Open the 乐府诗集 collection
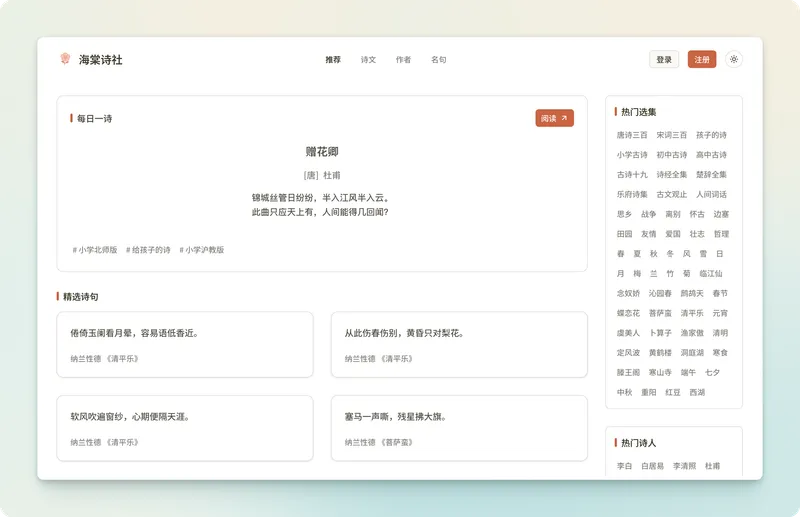800x517 pixels. click(632, 194)
